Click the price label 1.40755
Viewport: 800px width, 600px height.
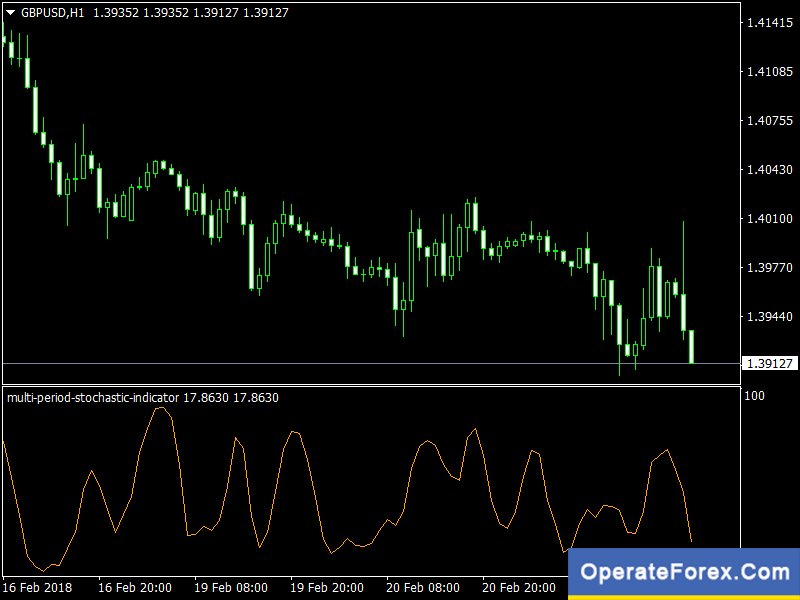(x=769, y=121)
